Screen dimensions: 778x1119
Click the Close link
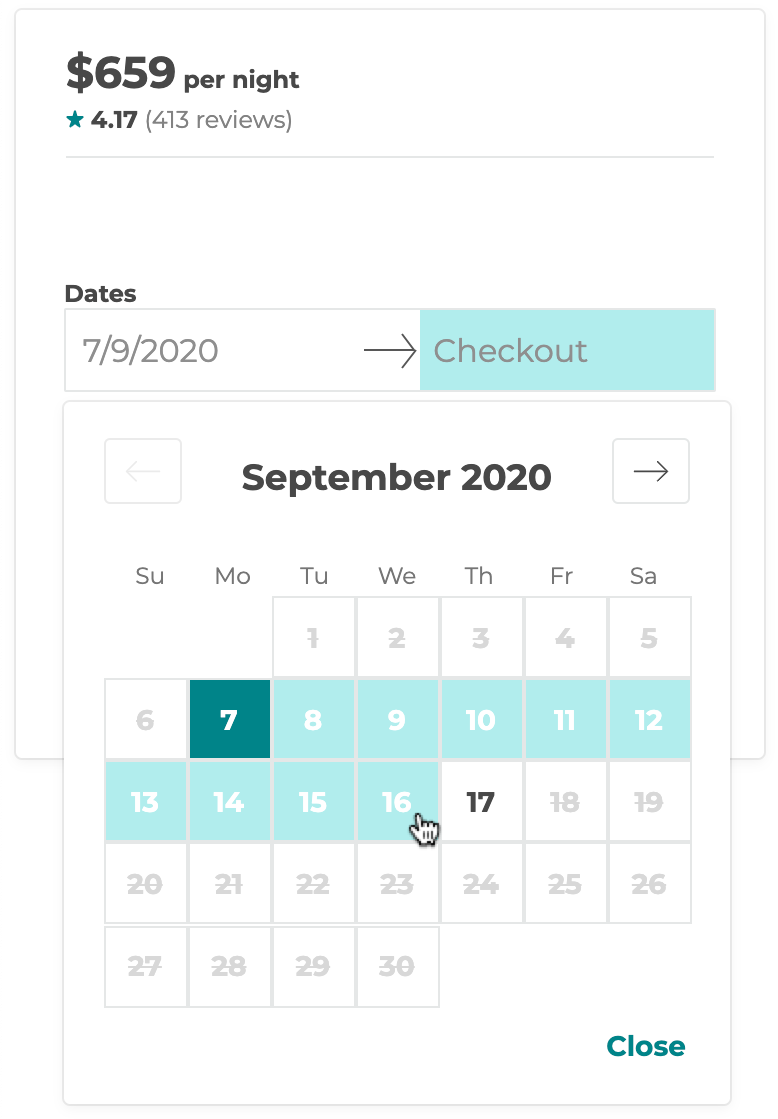click(645, 1046)
